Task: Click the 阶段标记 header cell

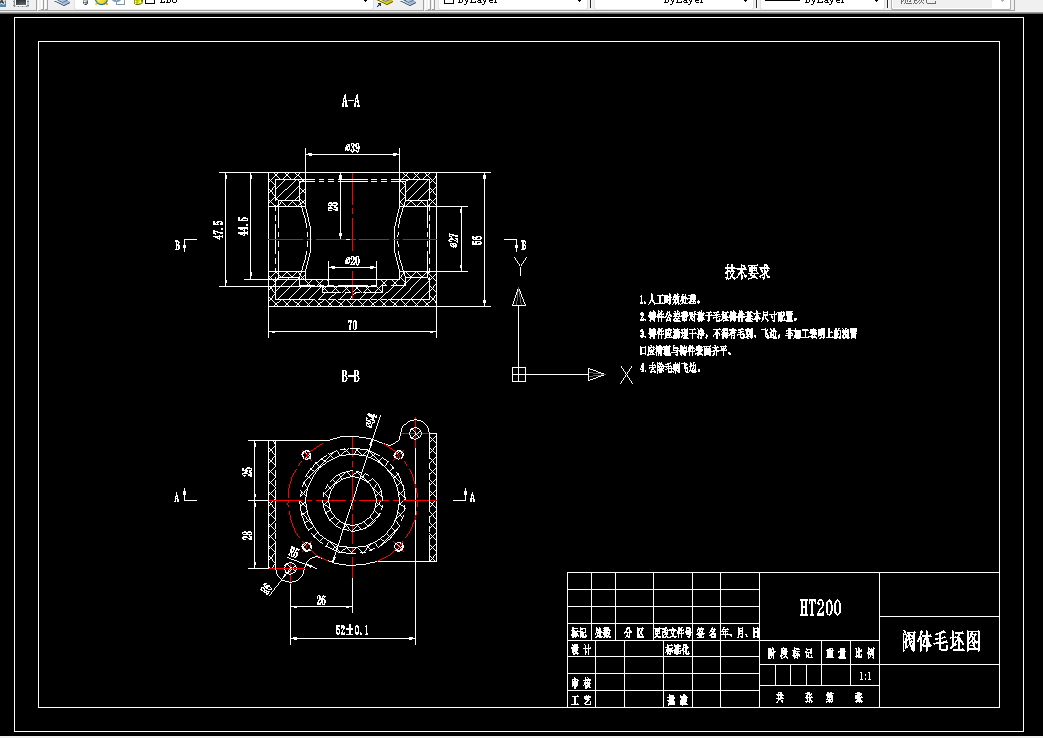Action: pyautogui.click(x=790, y=653)
